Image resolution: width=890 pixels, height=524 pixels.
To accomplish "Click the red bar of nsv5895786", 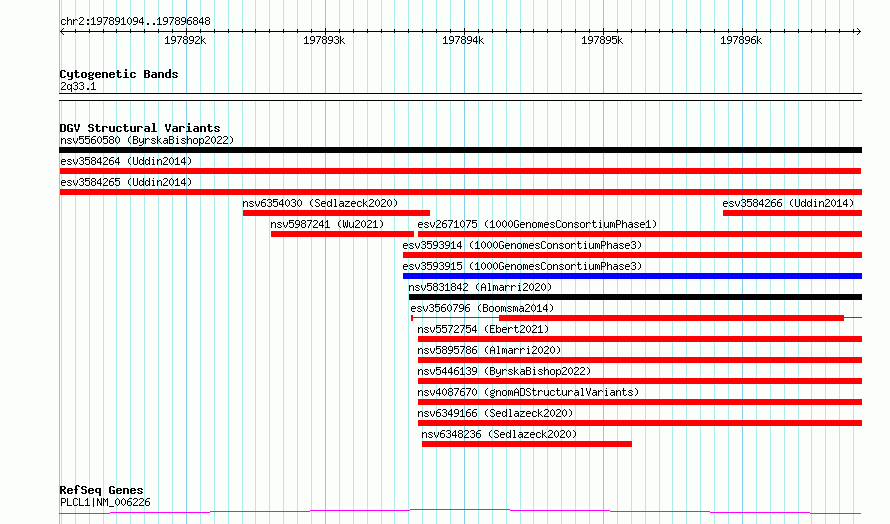I will coord(640,360).
